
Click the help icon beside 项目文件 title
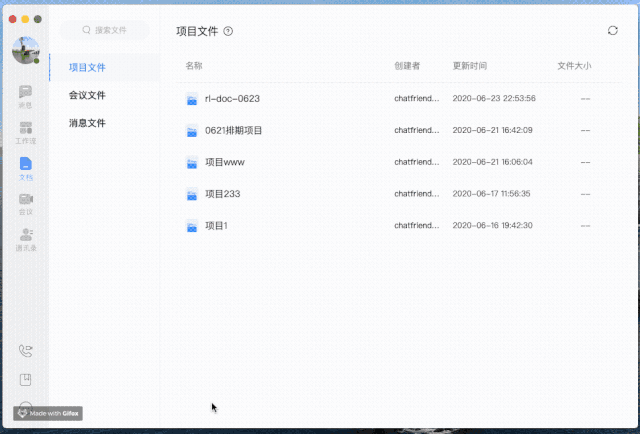(x=228, y=32)
